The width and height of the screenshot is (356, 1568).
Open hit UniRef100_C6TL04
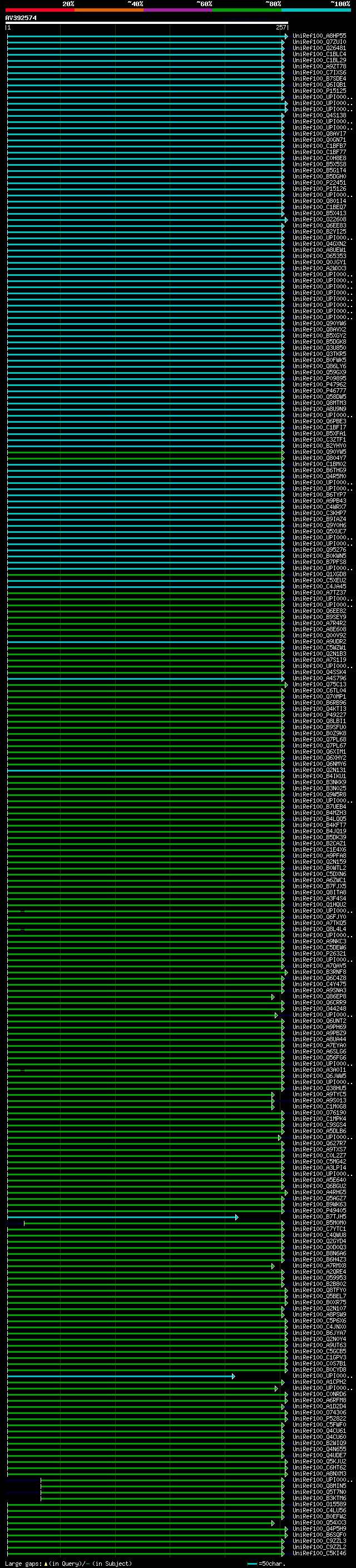tap(319, 690)
